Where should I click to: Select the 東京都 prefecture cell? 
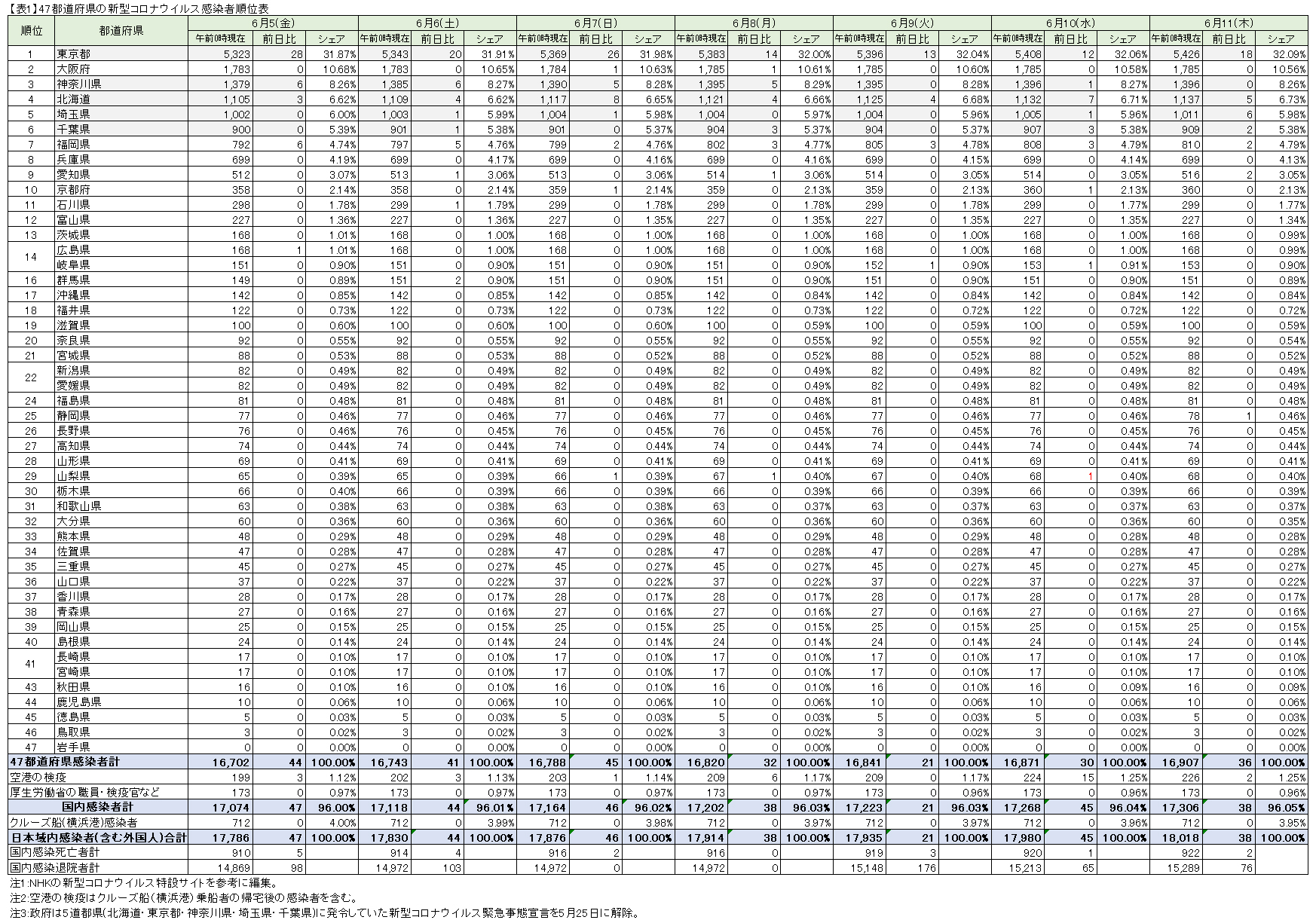click(121, 53)
